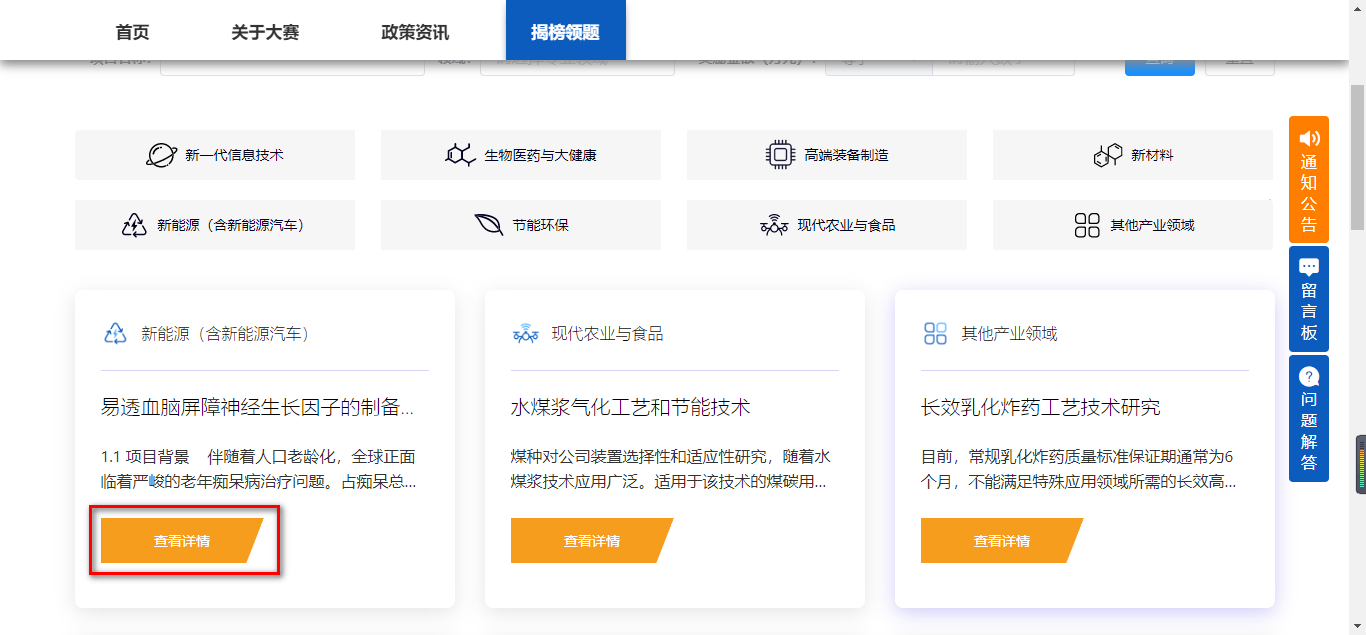
Task: Click the 生物医药与大健康 molecule icon
Action: click(458, 153)
